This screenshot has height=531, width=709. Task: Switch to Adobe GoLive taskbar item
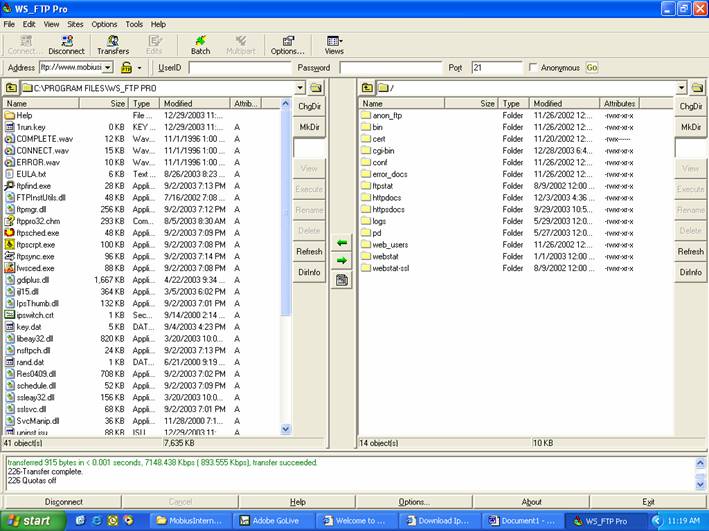[272, 521]
